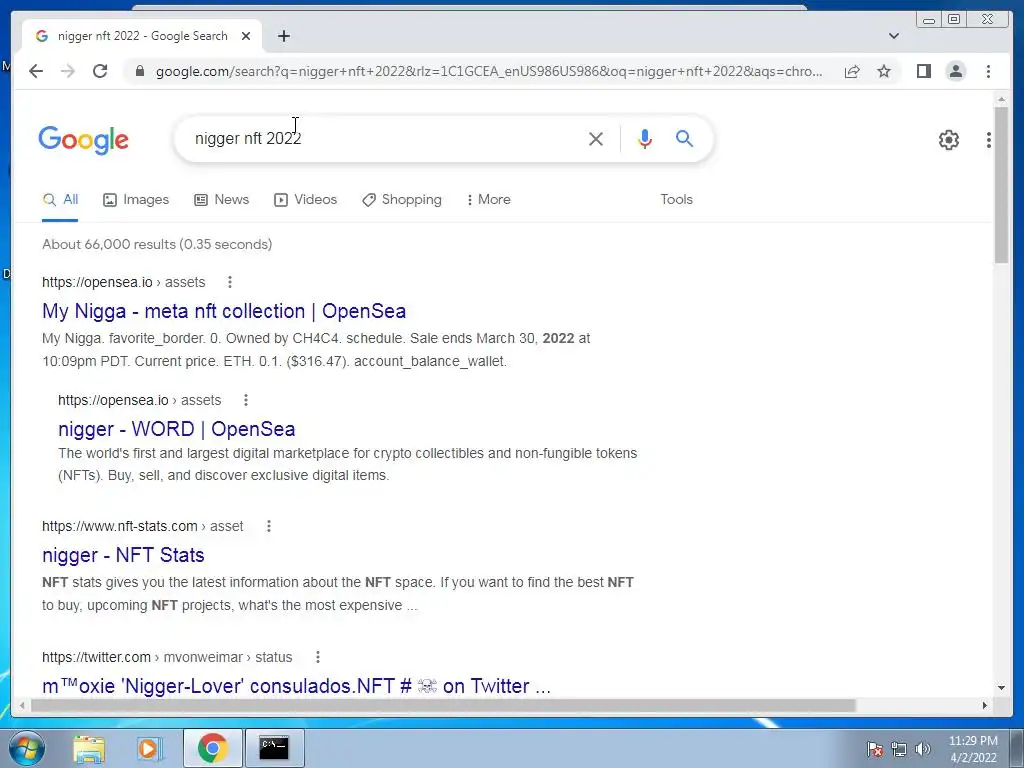Open the network status tray icon
This screenshot has width=1024, height=768.
pos(899,749)
